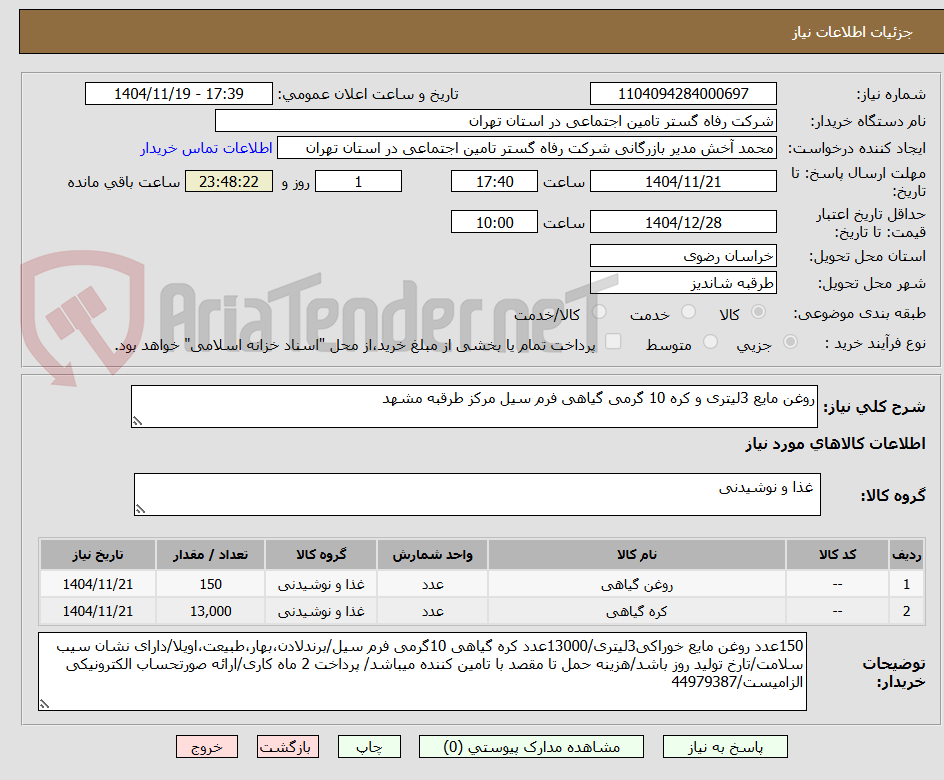Select the خدمت radio button
Viewport: 944px width, 780px height.
[x=688, y=312]
